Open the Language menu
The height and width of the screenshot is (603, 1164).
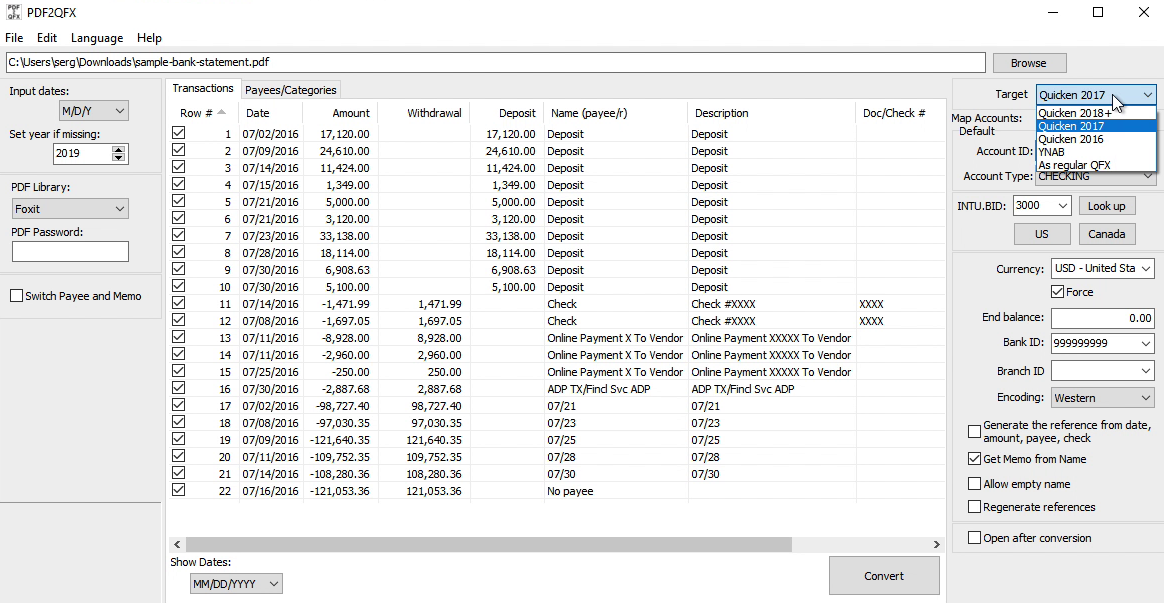97,38
